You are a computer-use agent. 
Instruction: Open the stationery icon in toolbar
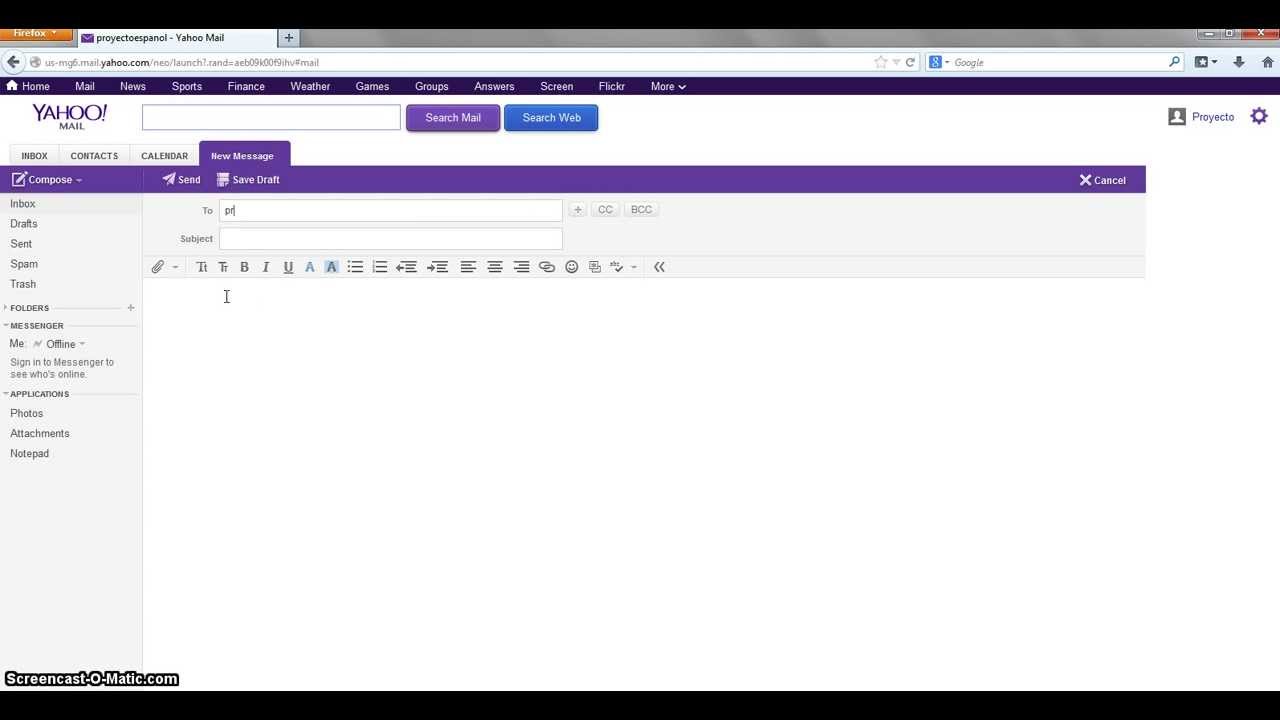(595, 267)
